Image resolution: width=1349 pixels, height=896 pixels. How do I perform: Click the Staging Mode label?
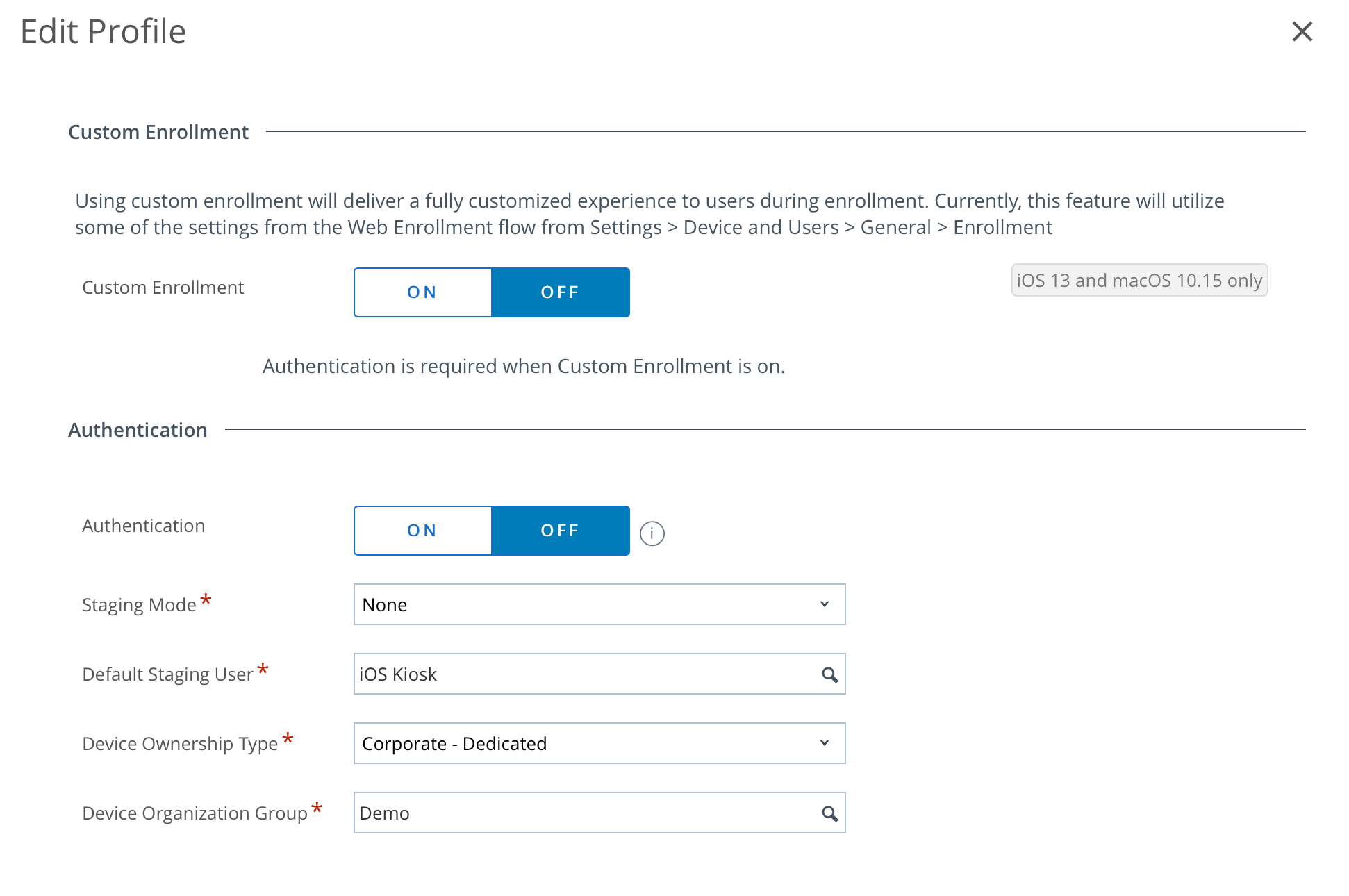pos(139,605)
